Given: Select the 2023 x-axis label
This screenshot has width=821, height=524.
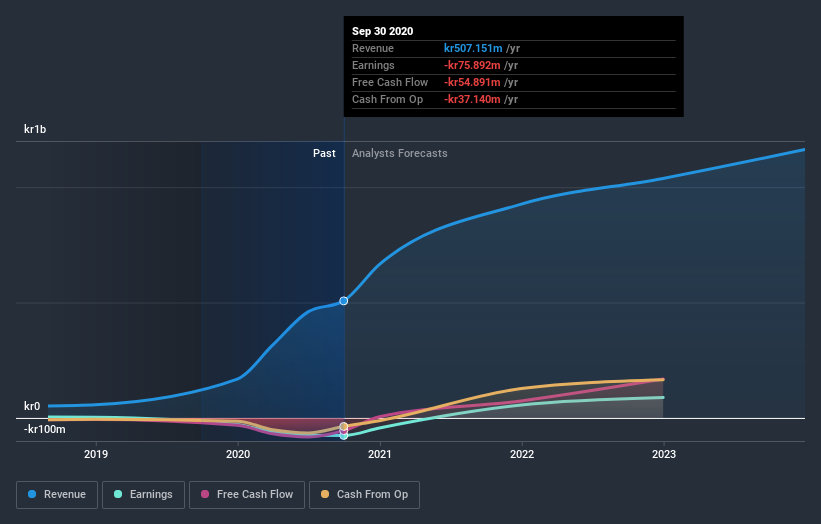Looking at the screenshot, I should pyautogui.click(x=664, y=454).
